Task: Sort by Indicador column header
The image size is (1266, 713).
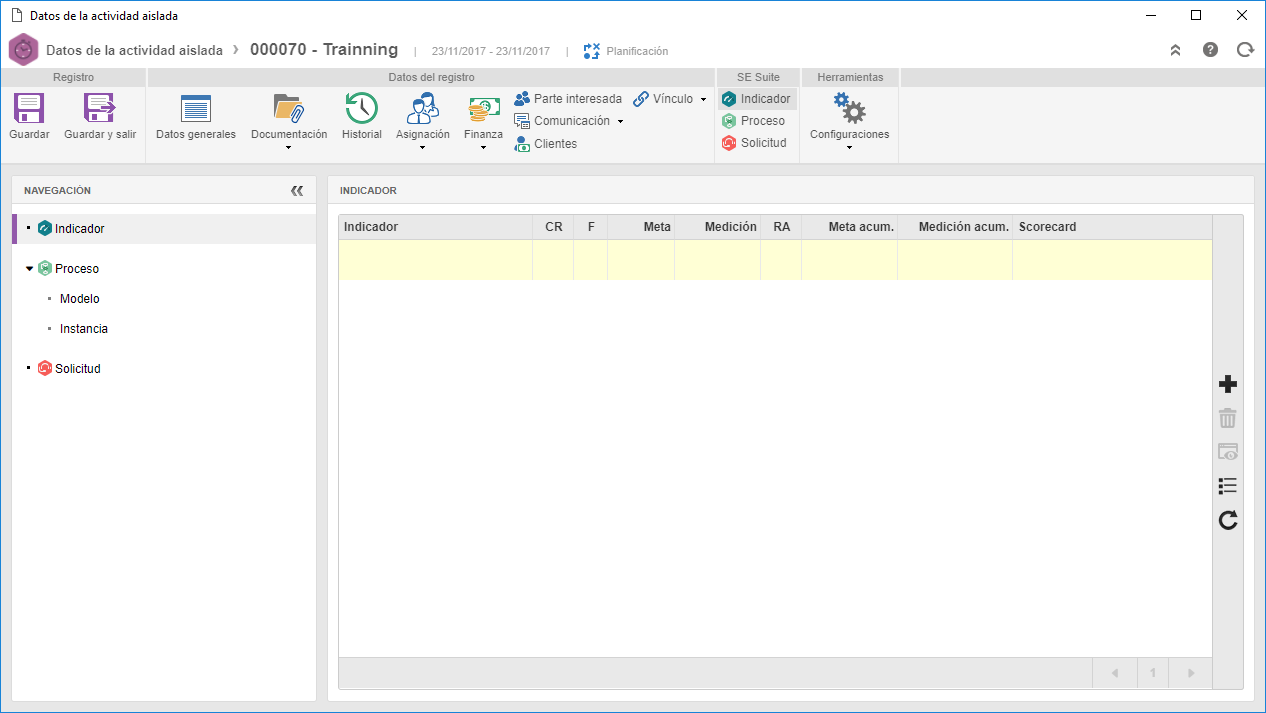Action: click(x=435, y=227)
